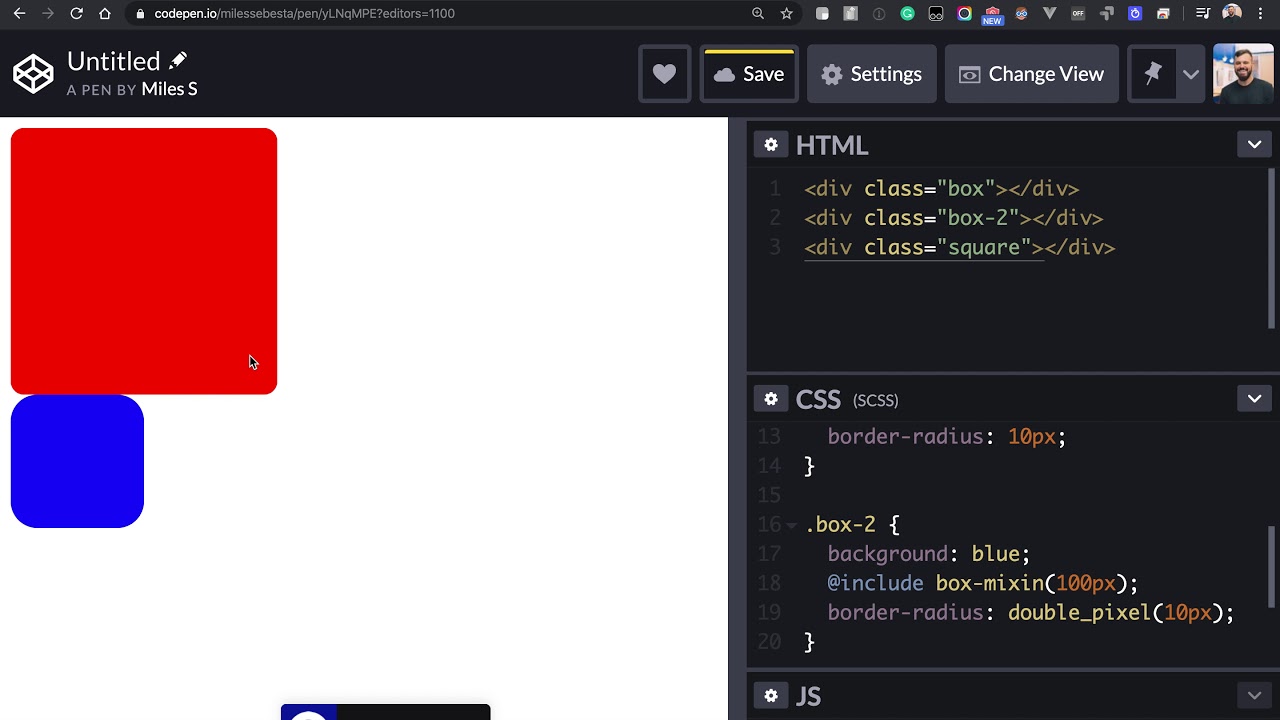Click the browser forward arrow

(x=47, y=14)
